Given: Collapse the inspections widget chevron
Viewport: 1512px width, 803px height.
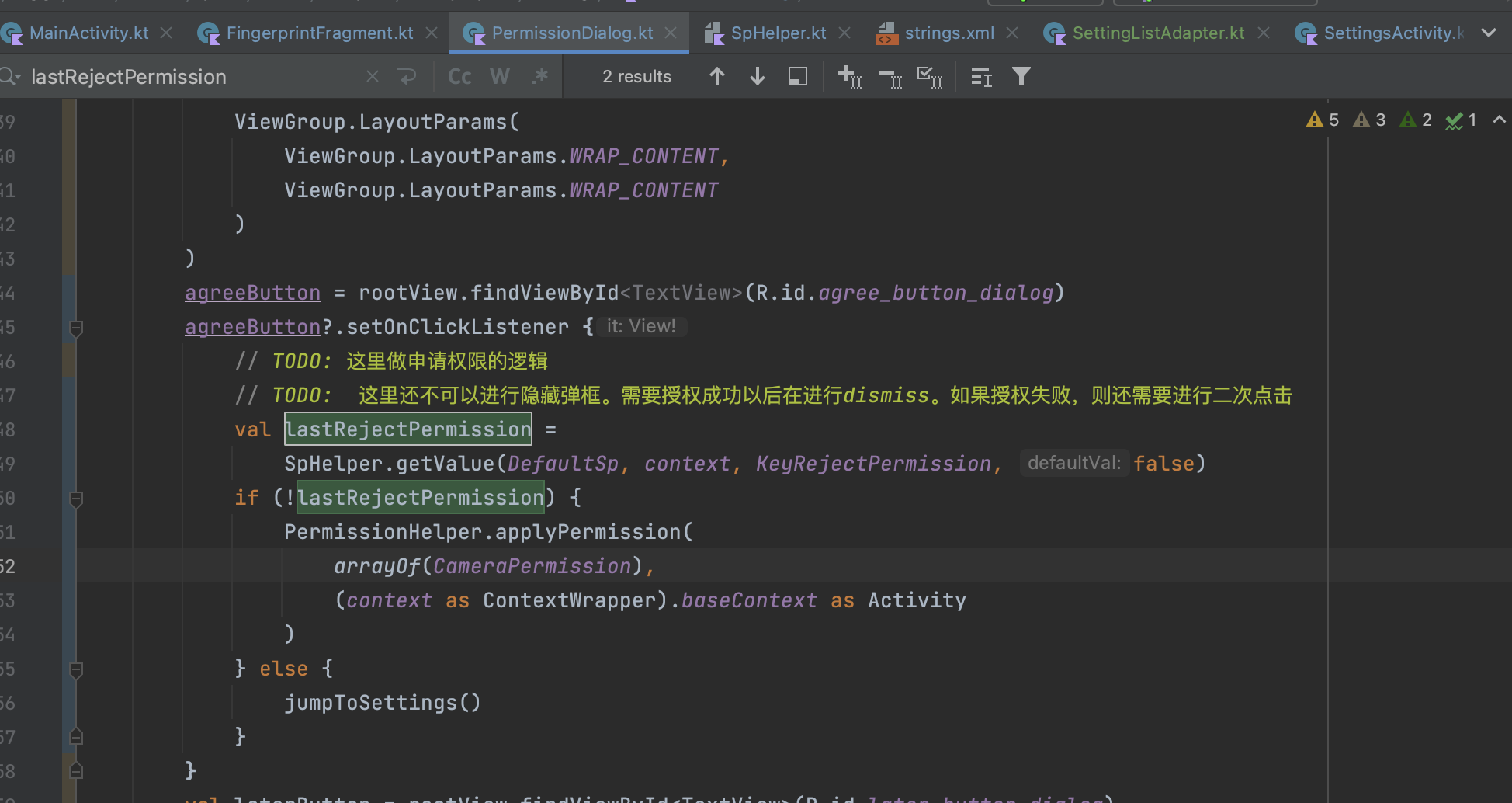Looking at the screenshot, I should pyautogui.click(x=1500, y=120).
